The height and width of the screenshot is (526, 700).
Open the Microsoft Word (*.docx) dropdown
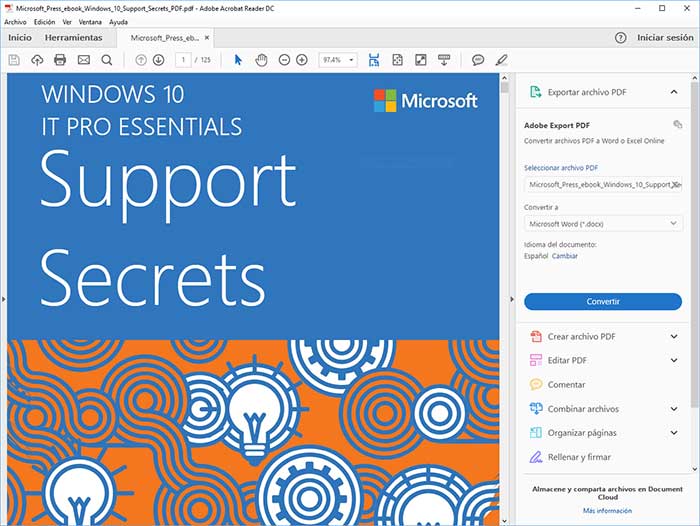603,223
